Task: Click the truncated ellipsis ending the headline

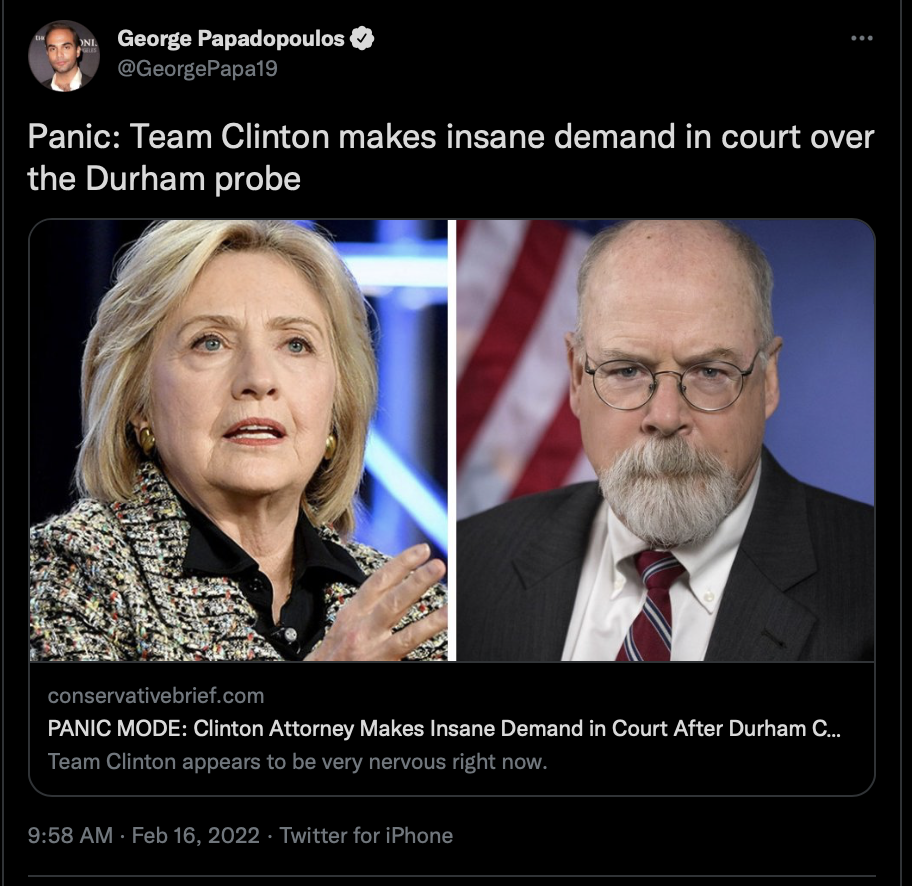Action: [x=833, y=730]
